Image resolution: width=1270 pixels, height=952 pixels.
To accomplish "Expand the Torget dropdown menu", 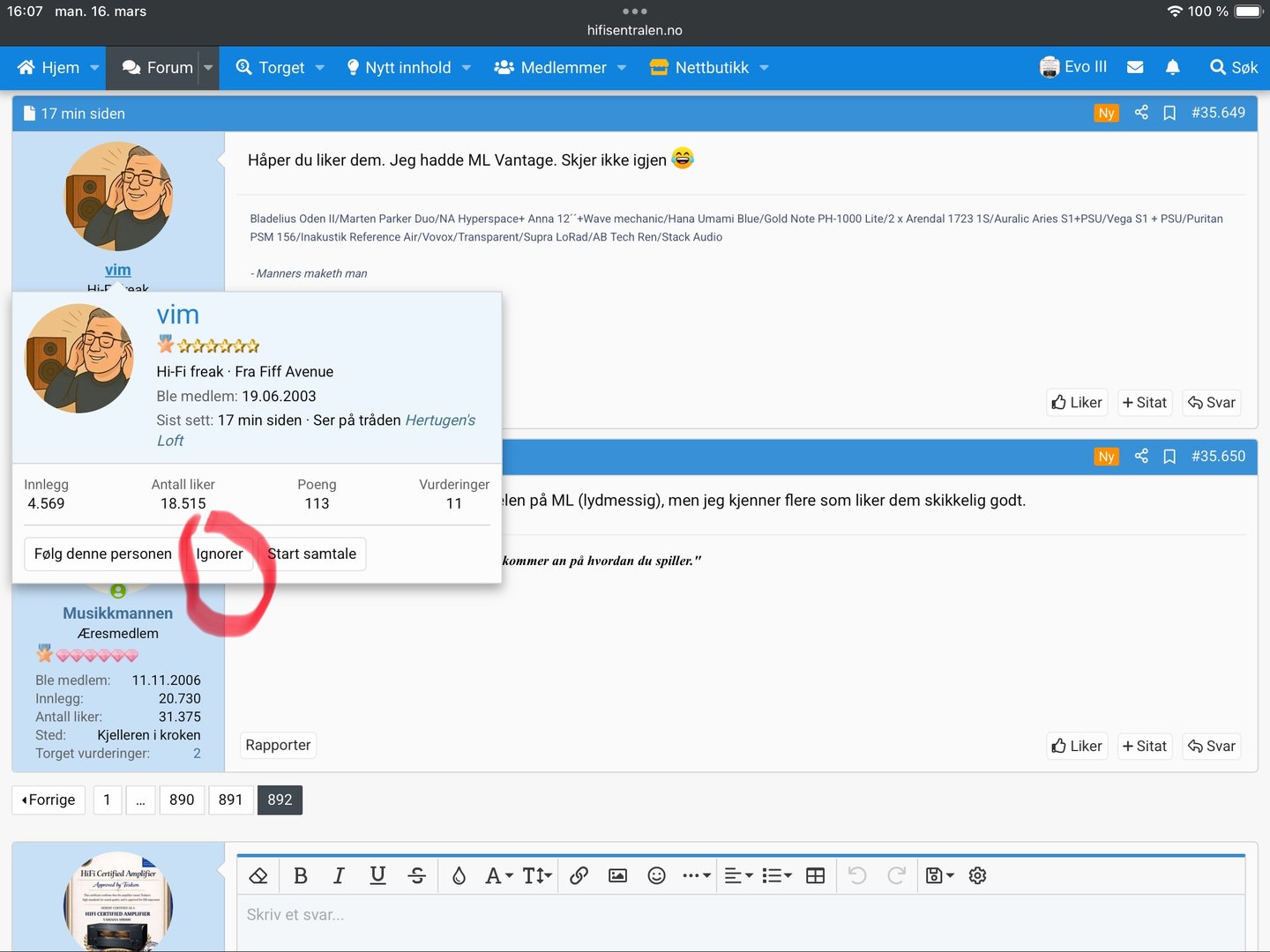I will (x=320, y=68).
